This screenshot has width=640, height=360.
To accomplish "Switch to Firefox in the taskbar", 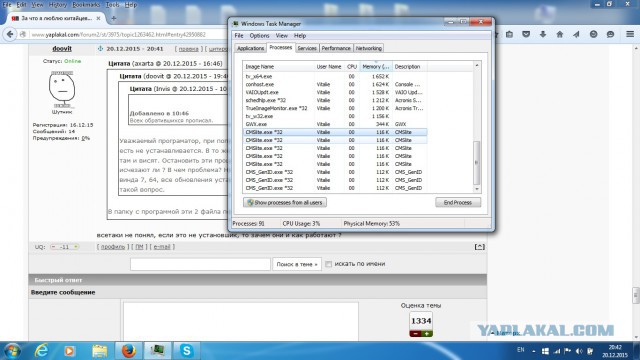I will 129,351.
